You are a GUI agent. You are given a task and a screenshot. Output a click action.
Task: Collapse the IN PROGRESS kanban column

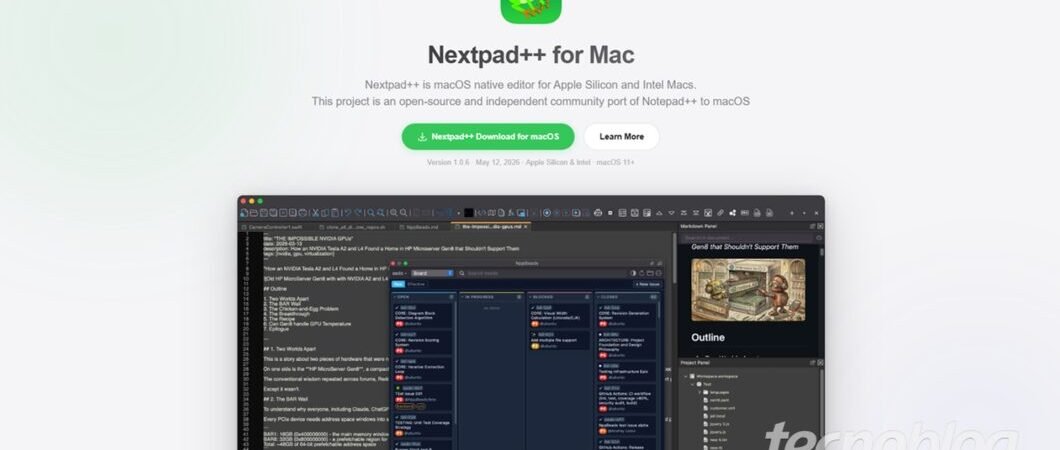click(x=462, y=297)
